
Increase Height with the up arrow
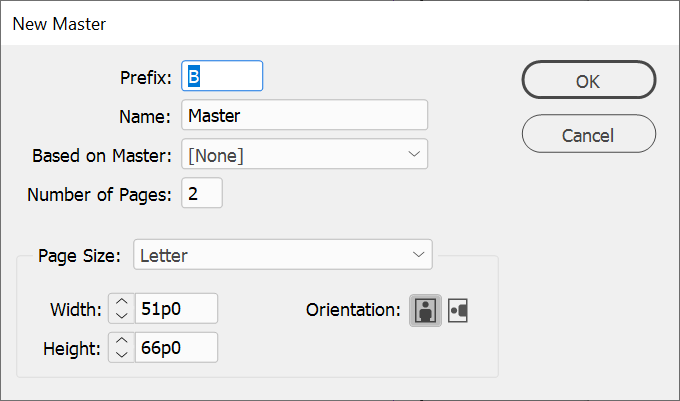pyautogui.click(x=121, y=340)
